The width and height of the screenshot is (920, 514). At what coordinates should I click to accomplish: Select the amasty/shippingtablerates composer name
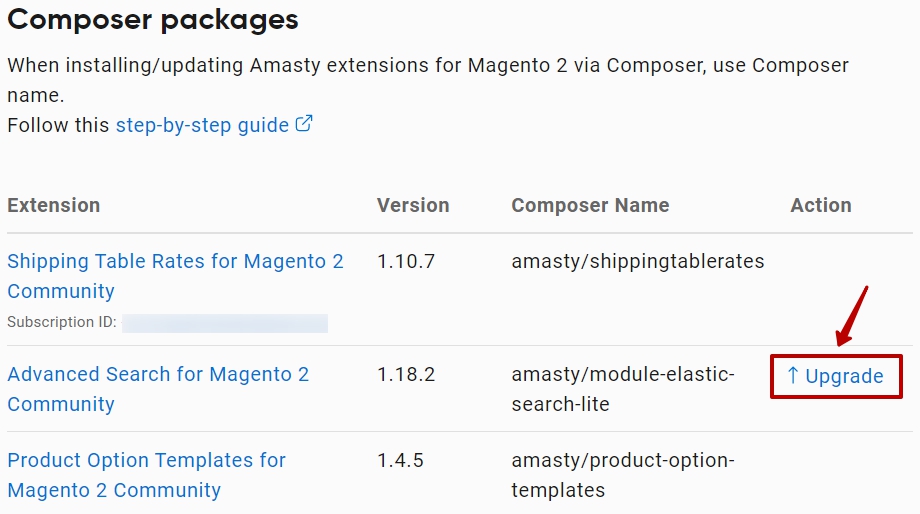[x=638, y=261]
